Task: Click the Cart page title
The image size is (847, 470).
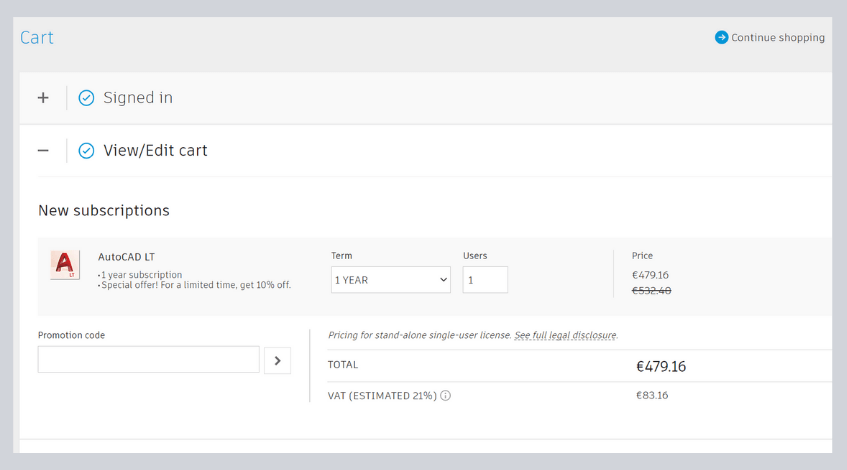Action: (37, 38)
